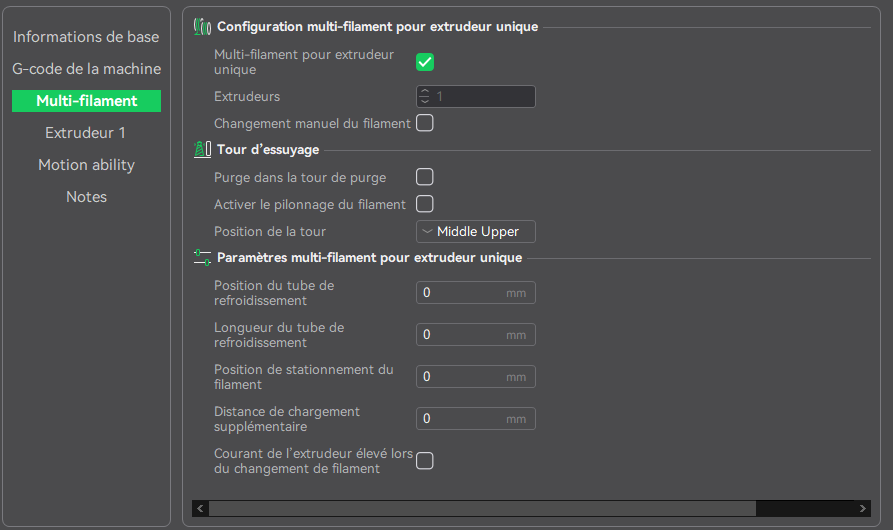Check Courant de l'extrudeur élevé option
The height and width of the screenshot is (530, 893).
tap(425, 461)
